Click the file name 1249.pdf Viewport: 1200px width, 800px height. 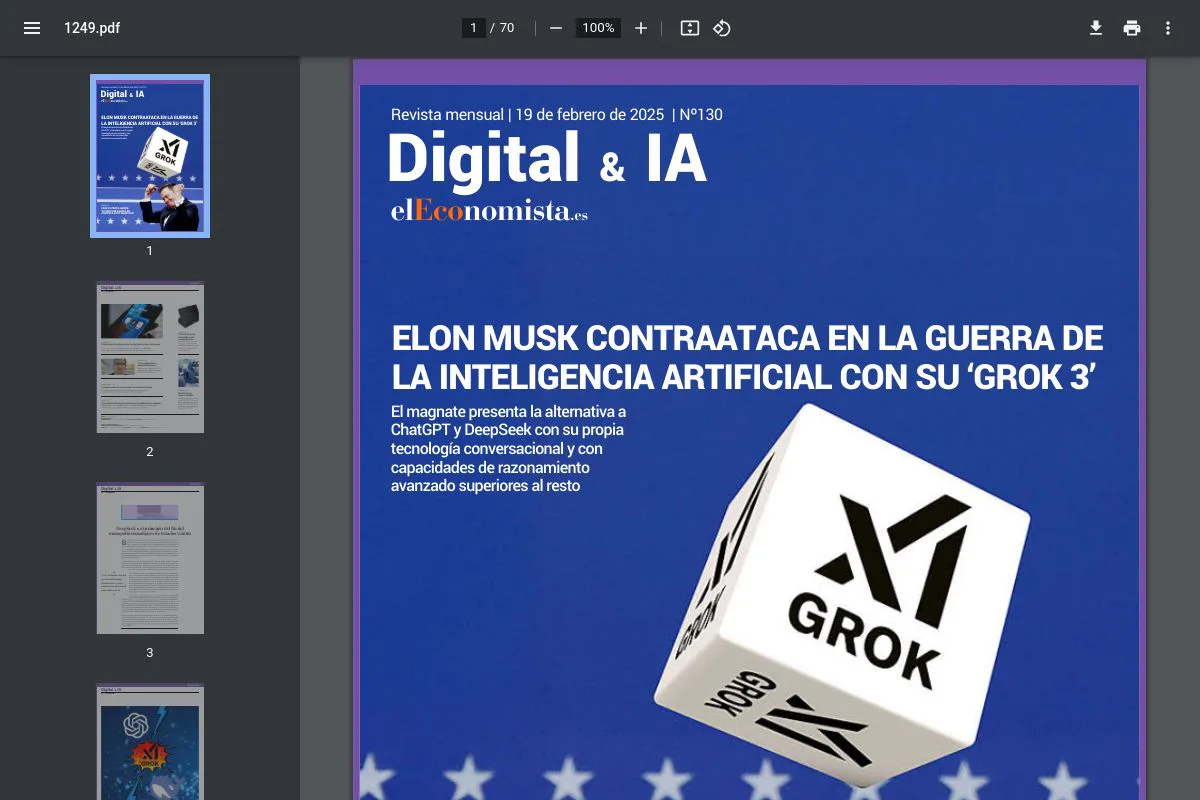tap(92, 28)
